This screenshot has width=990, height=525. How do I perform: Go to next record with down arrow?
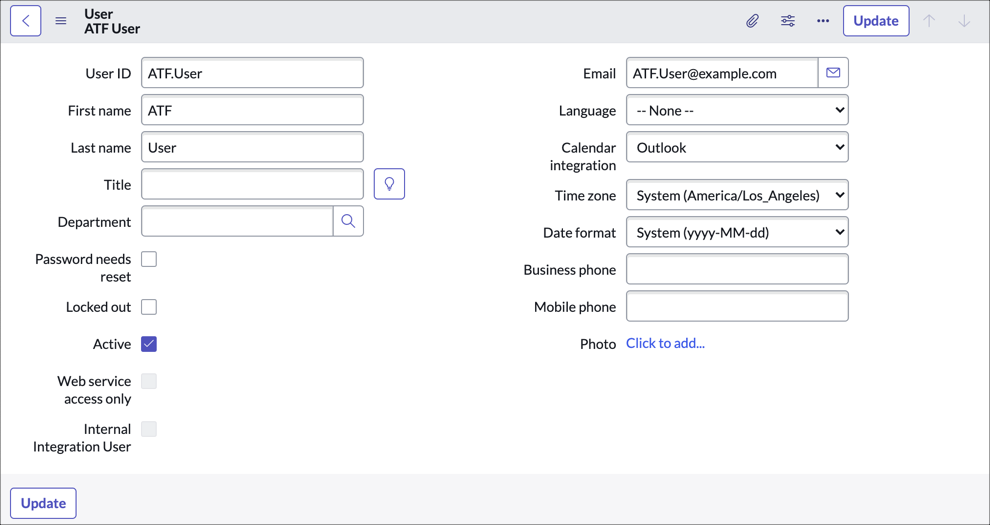964,21
